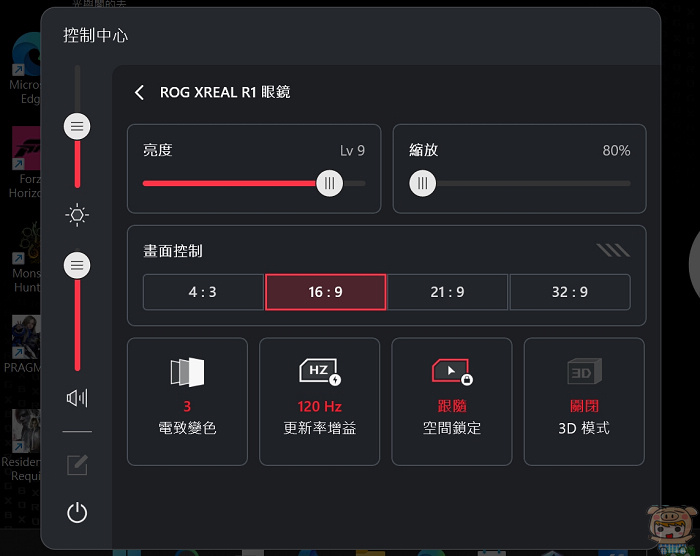Screen dimensions: 700x556
Task: Toggle the 3D 模式 tile currently 關閉
Action: click(x=584, y=401)
